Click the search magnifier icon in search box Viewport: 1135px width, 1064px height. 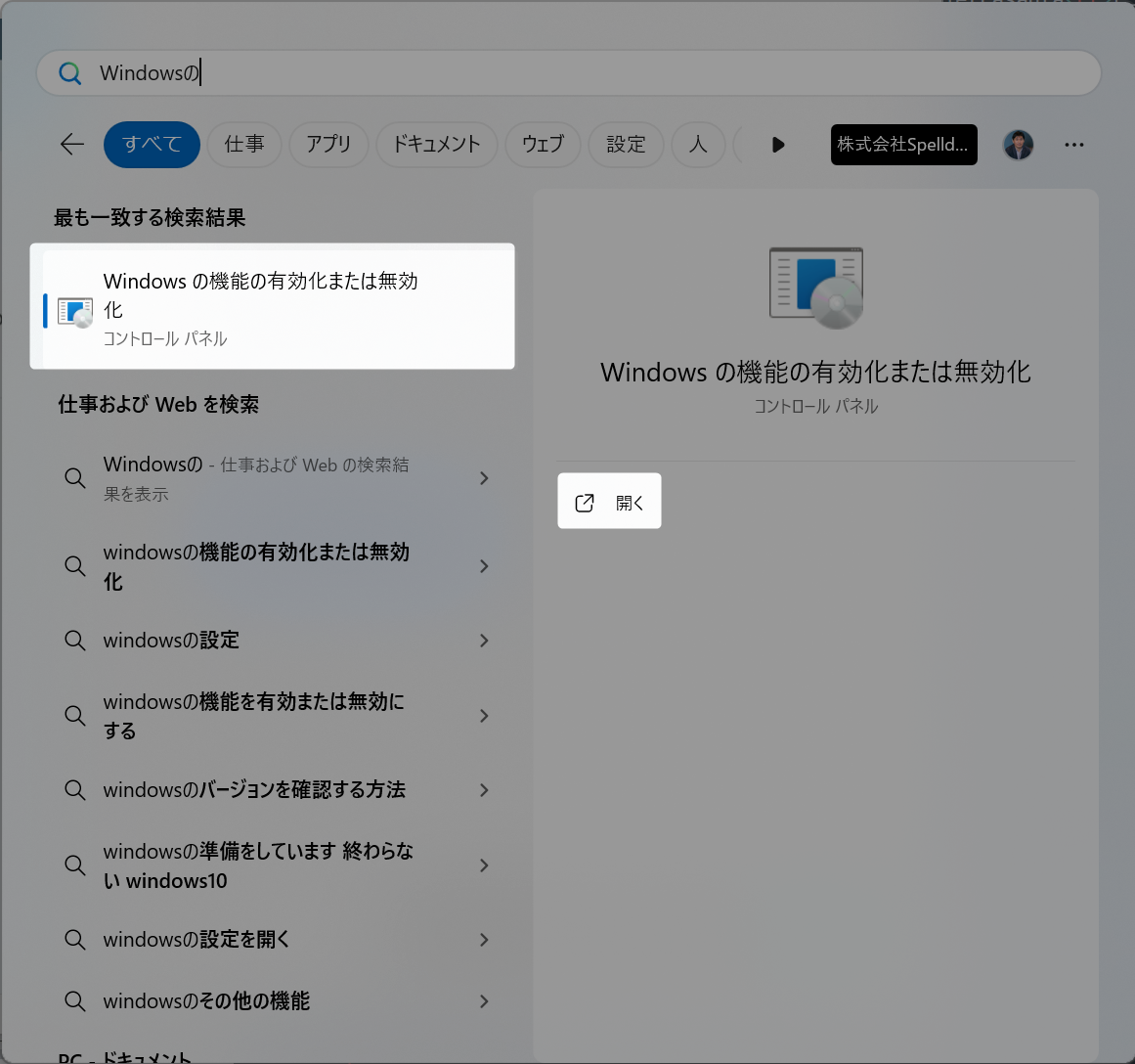pos(70,73)
